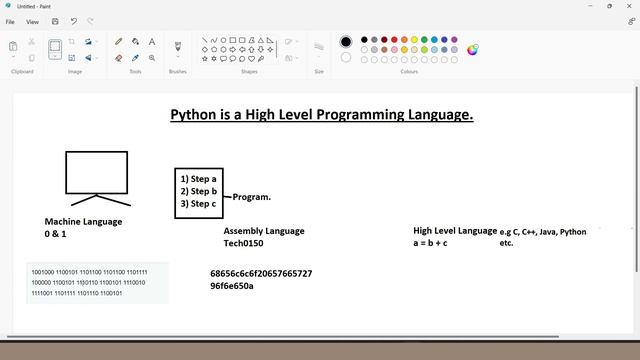Pick the orange colour swatch
Viewport: 640px width, 360px height.
[404, 40]
